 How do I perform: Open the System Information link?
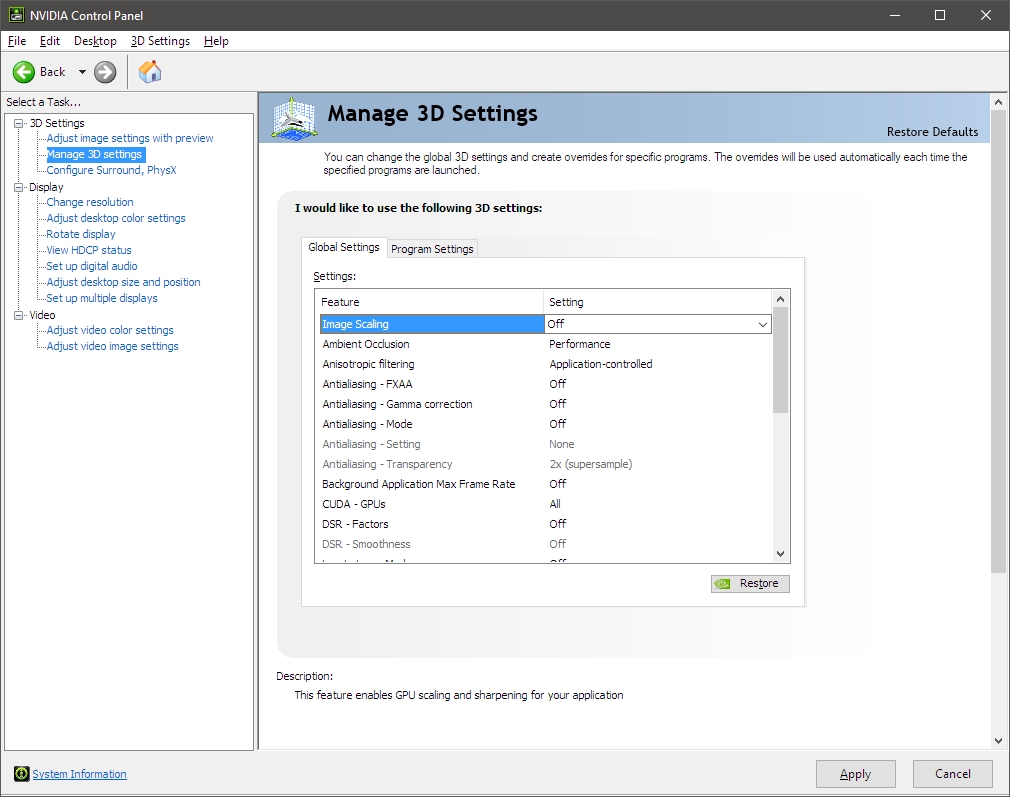(79, 774)
